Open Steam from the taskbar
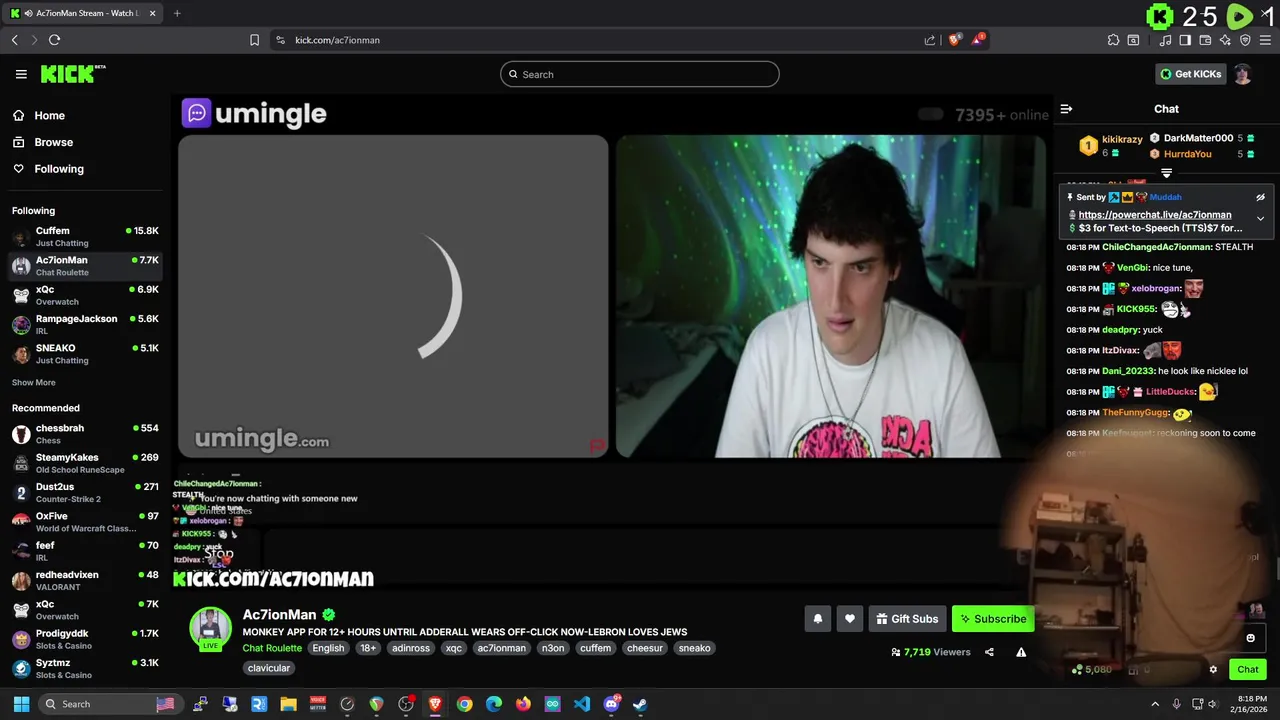This screenshot has width=1280, height=720. pos(640,704)
